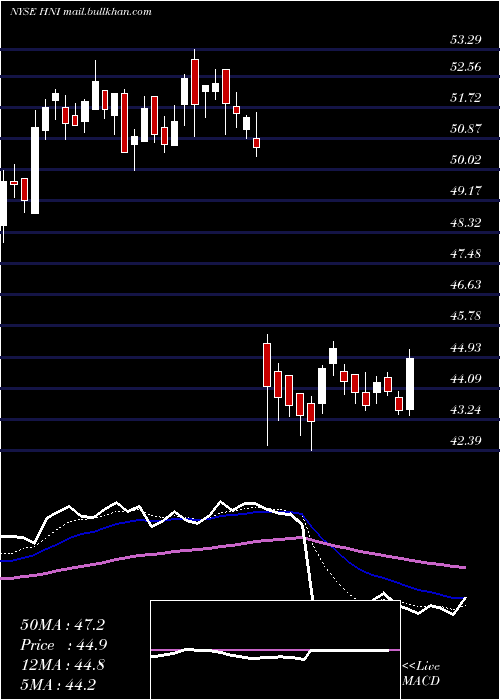Viewport: 500px width, 700px height.
Task: Click the <<Live MACD label
Action: 421,674
